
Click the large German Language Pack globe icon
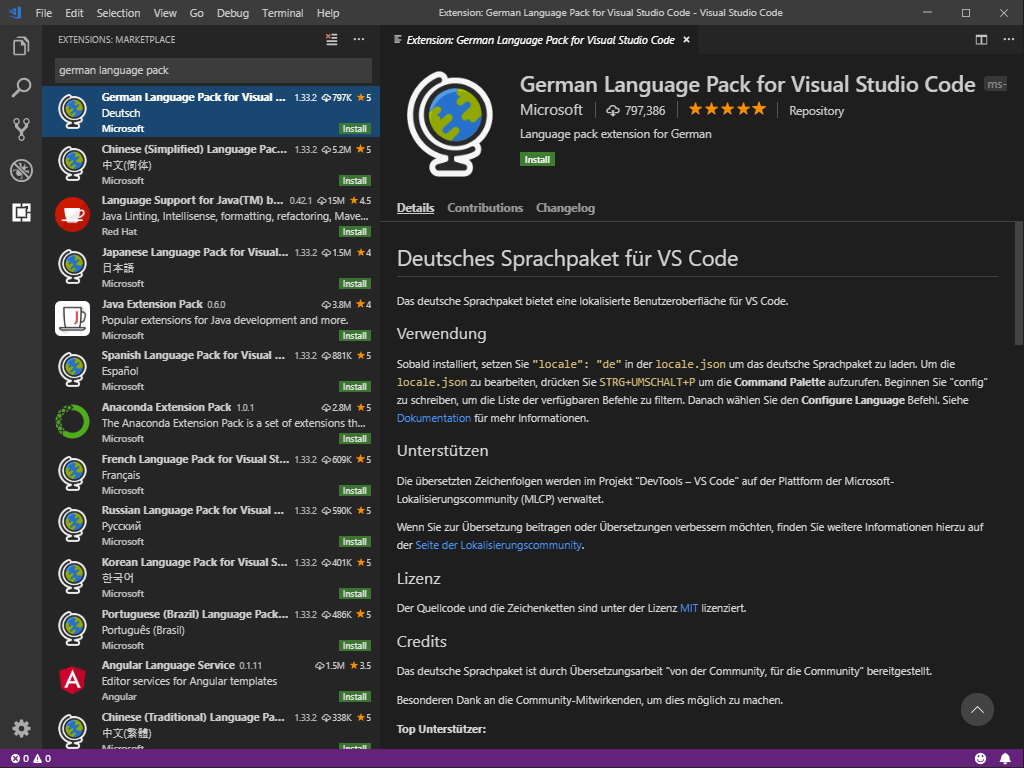click(x=450, y=123)
